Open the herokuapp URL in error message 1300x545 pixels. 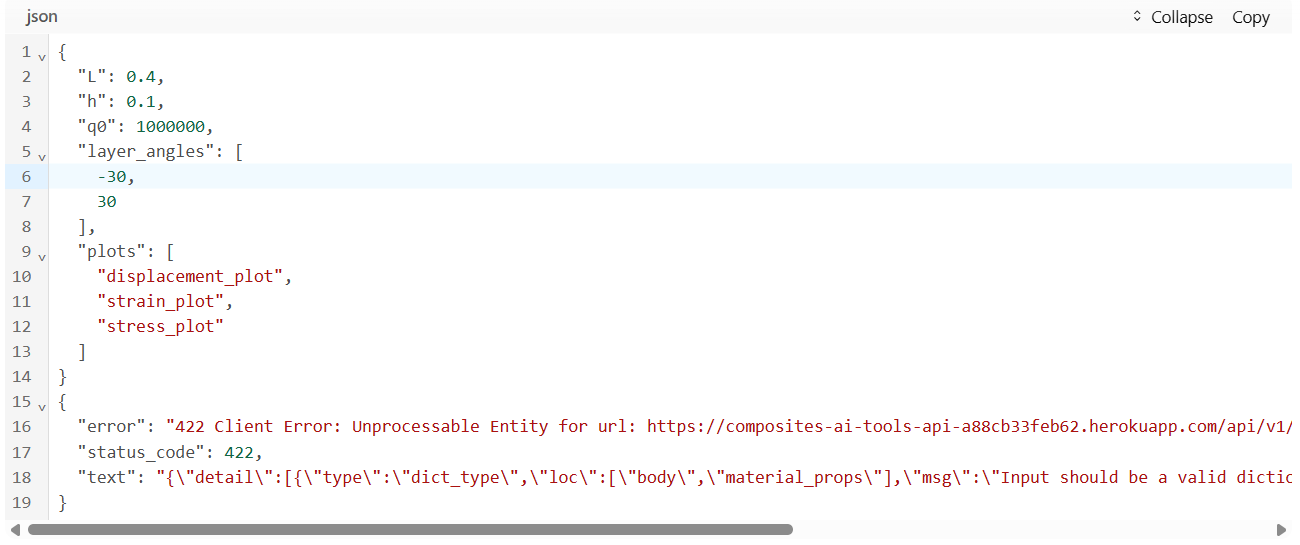click(960, 426)
